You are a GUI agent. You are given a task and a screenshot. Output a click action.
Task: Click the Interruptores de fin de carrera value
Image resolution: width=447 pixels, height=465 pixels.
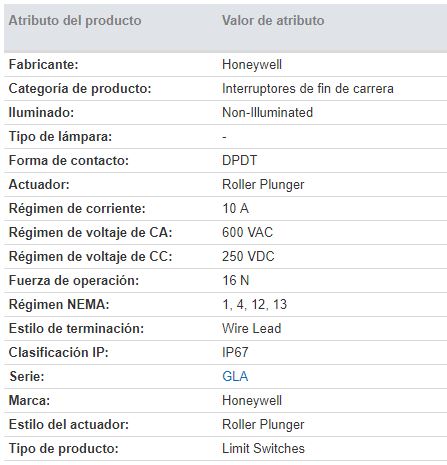tap(308, 89)
